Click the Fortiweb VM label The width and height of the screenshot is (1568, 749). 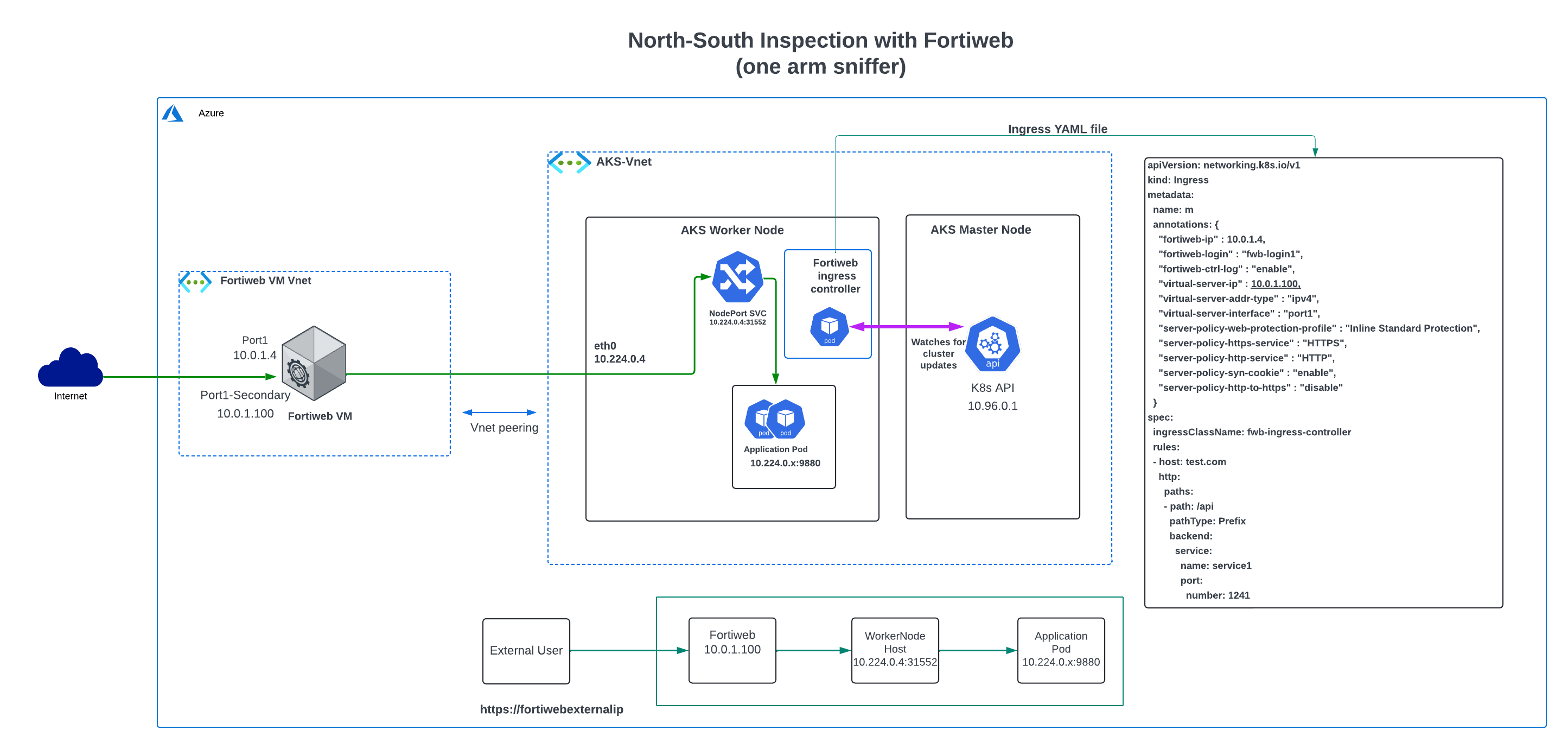[x=320, y=416]
